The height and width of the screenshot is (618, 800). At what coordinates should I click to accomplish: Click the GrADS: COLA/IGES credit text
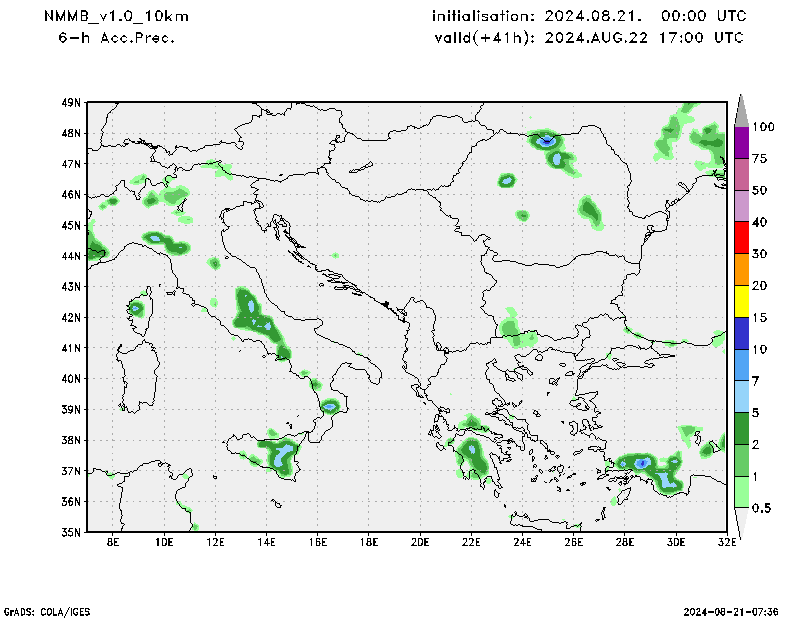click(42, 610)
